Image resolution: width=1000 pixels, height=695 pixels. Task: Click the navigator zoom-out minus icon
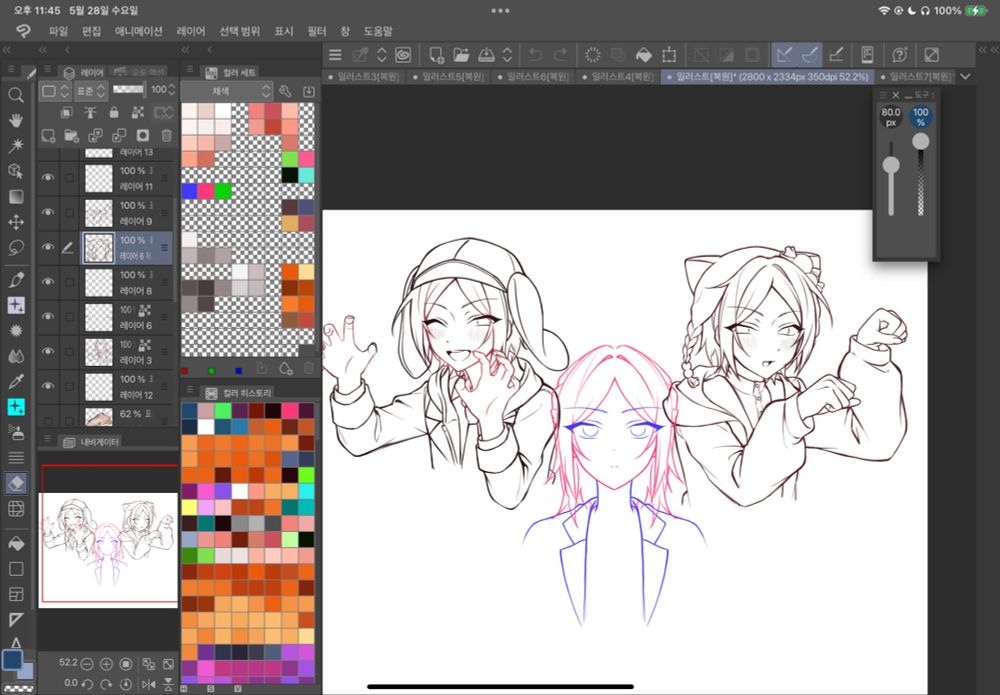pyautogui.click(x=87, y=664)
